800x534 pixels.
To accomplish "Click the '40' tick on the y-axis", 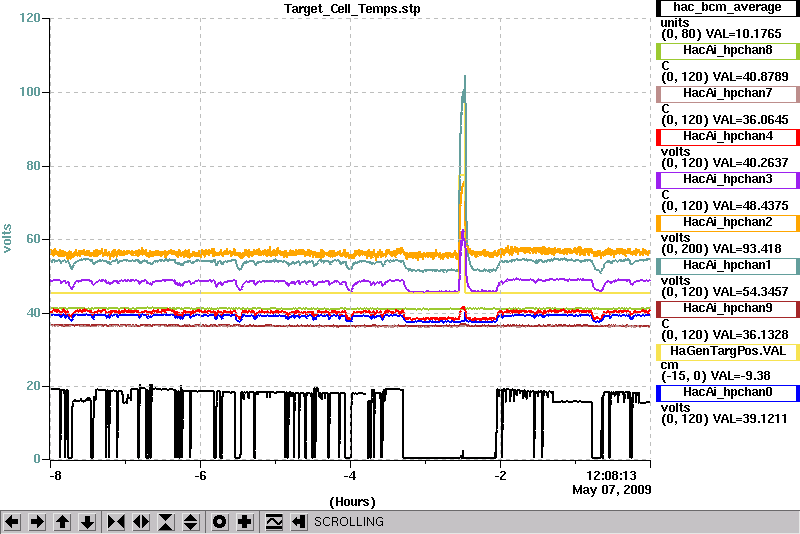I will 34,313.
